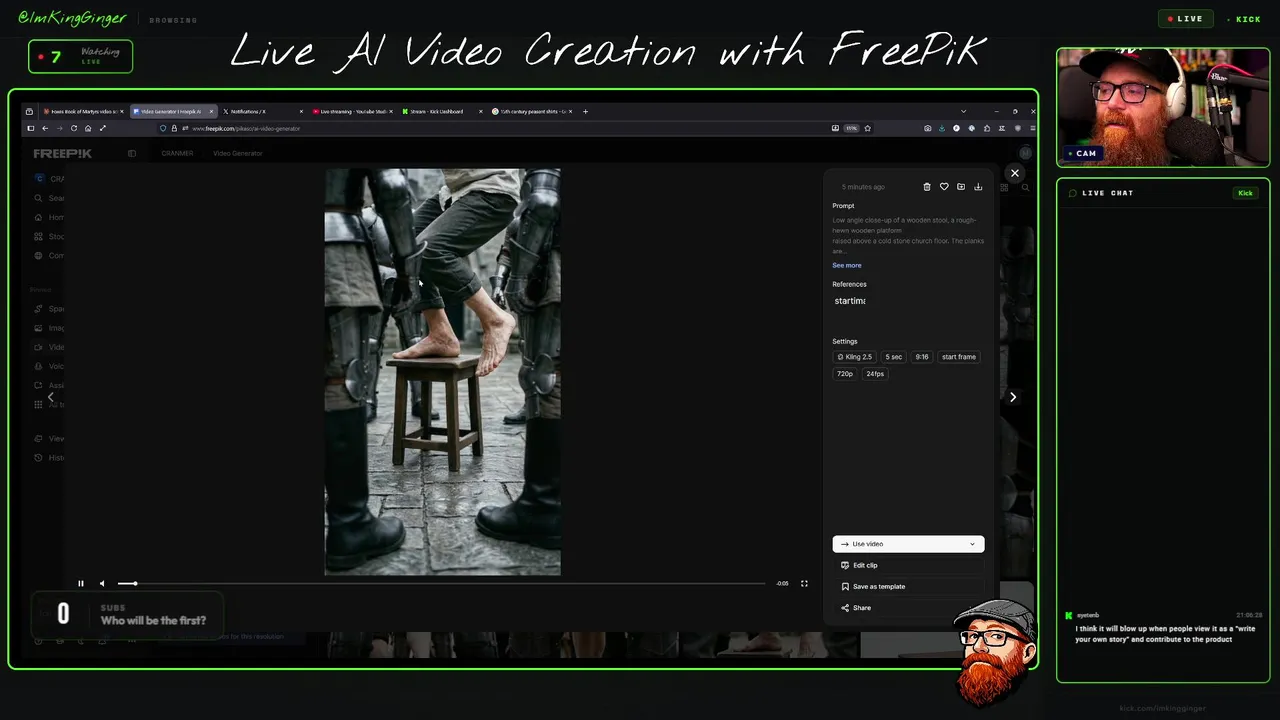The image size is (1280, 720).
Task: Select the Kling 2.5 model tag
Action: click(x=854, y=357)
